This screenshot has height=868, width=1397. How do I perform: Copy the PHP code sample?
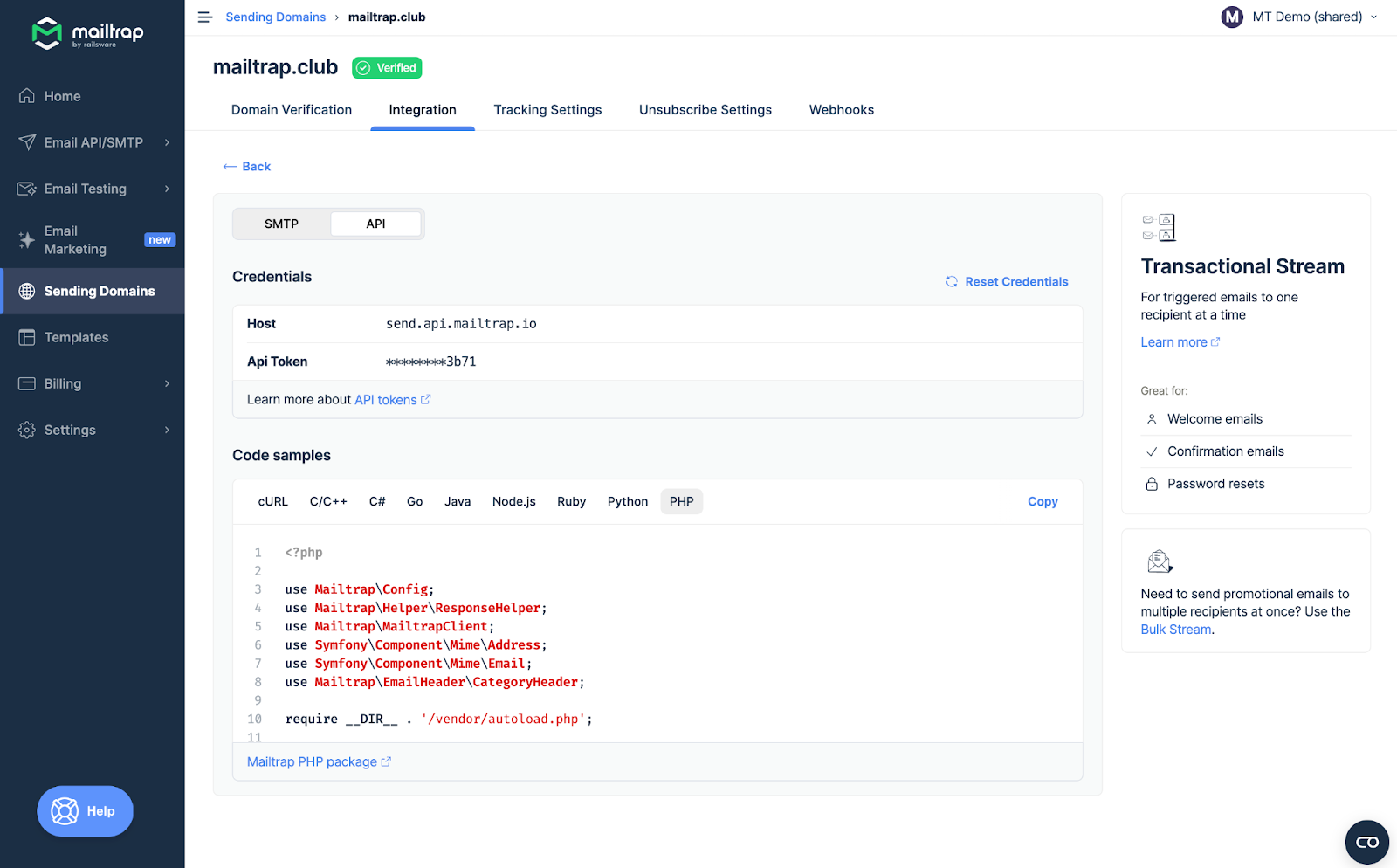(x=1042, y=501)
